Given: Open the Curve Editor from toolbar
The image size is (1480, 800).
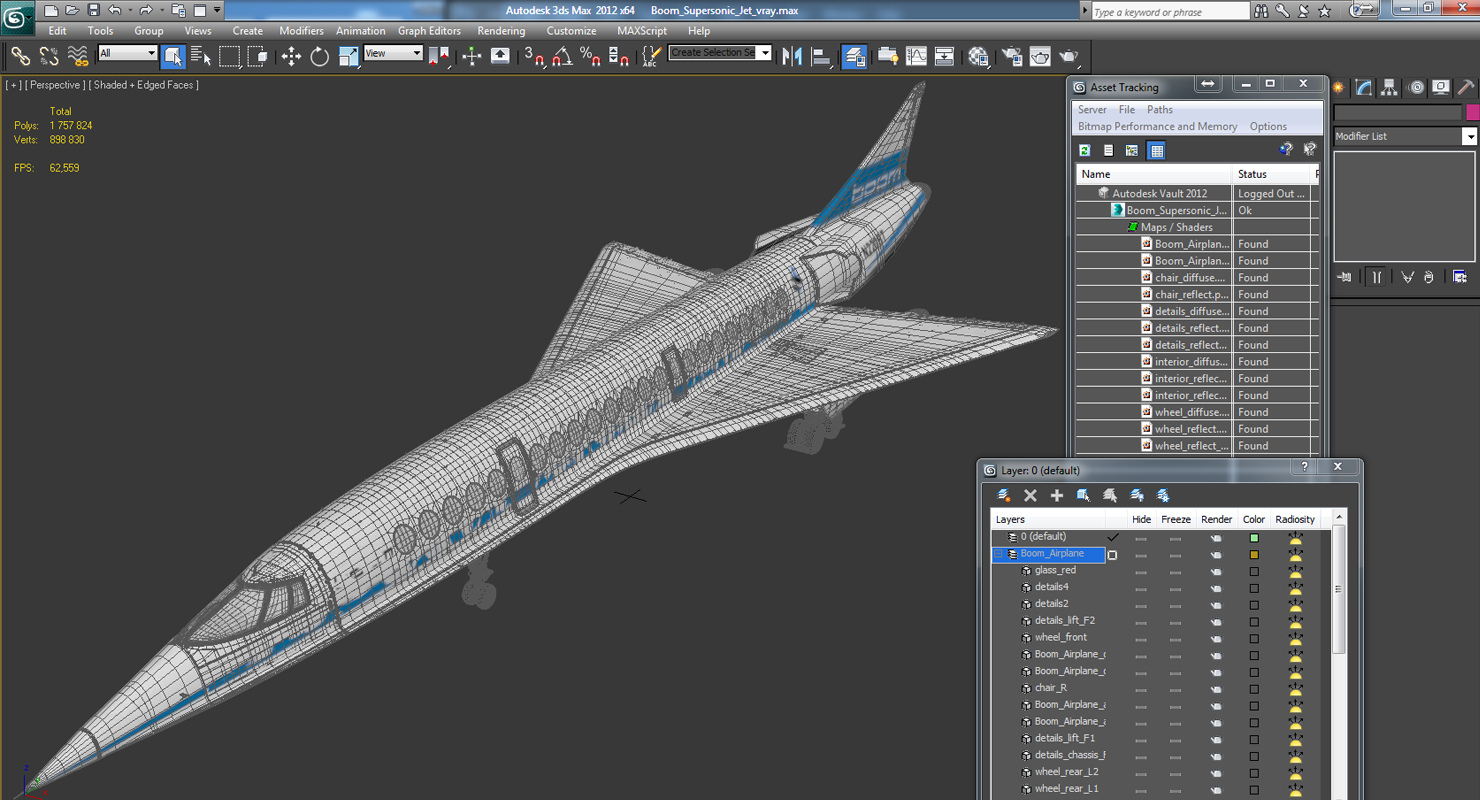Looking at the screenshot, I should (x=916, y=56).
